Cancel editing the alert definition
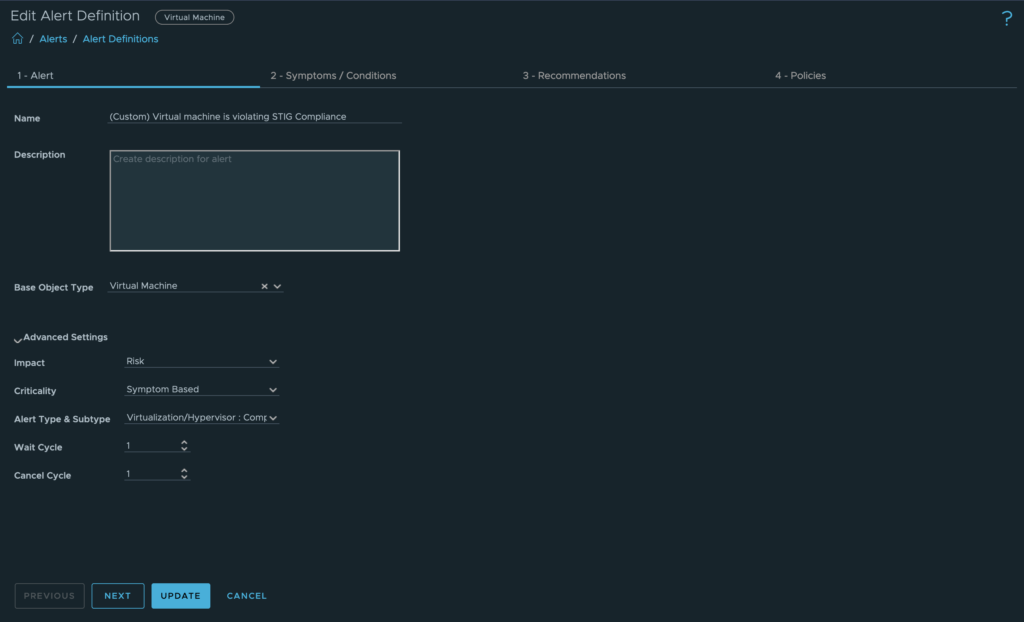Screen dimensions: 1024x622 [x=246, y=596]
